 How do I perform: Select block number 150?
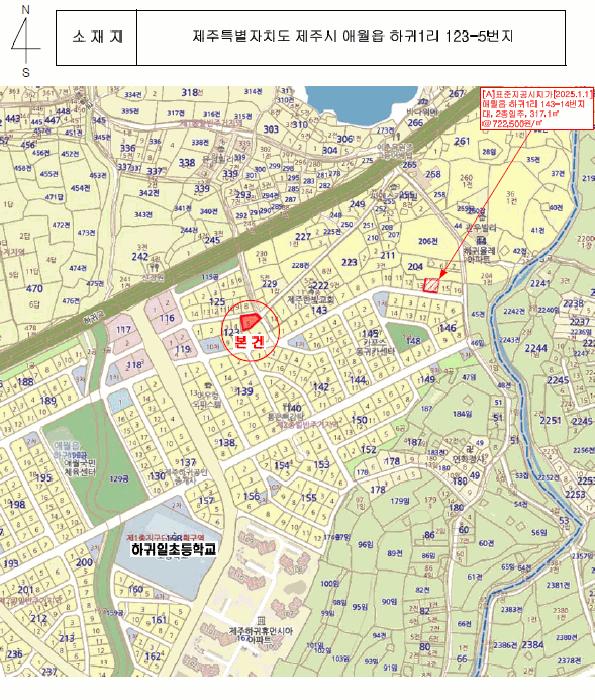tap(359, 420)
